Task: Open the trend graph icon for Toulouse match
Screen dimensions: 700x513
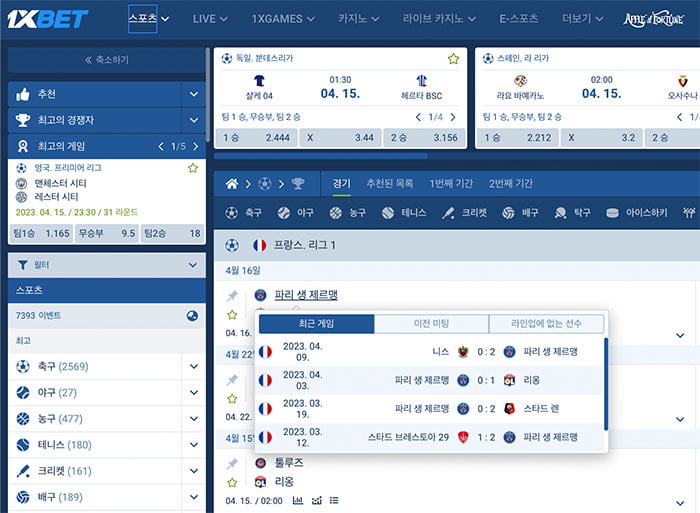Action: pyautogui.click(x=317, y=500)
